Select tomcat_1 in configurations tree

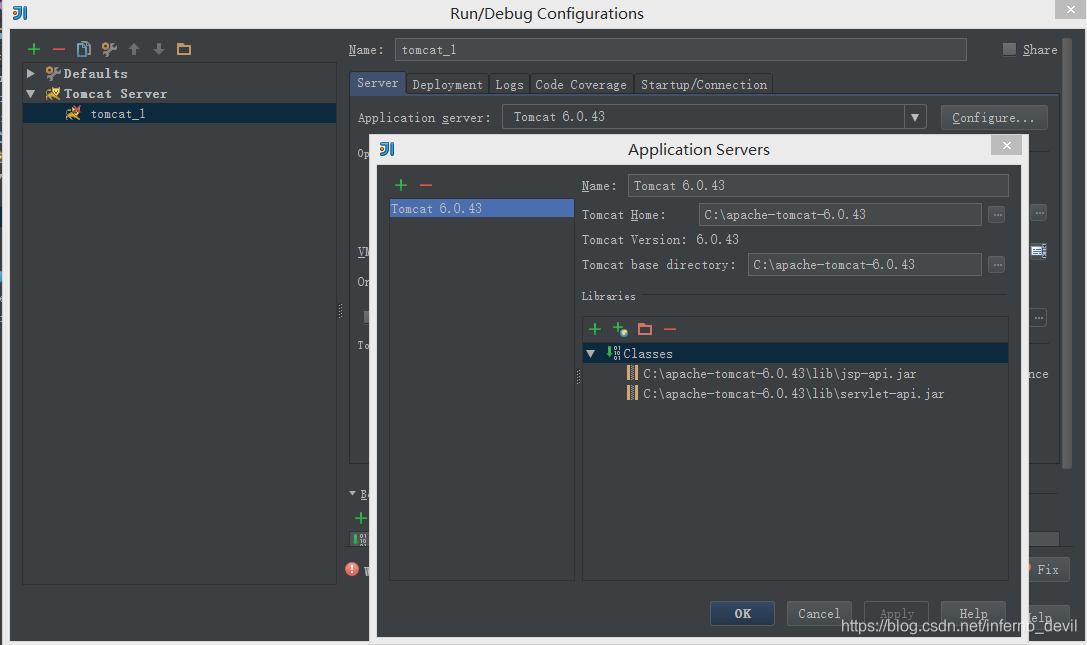(180, 114)
